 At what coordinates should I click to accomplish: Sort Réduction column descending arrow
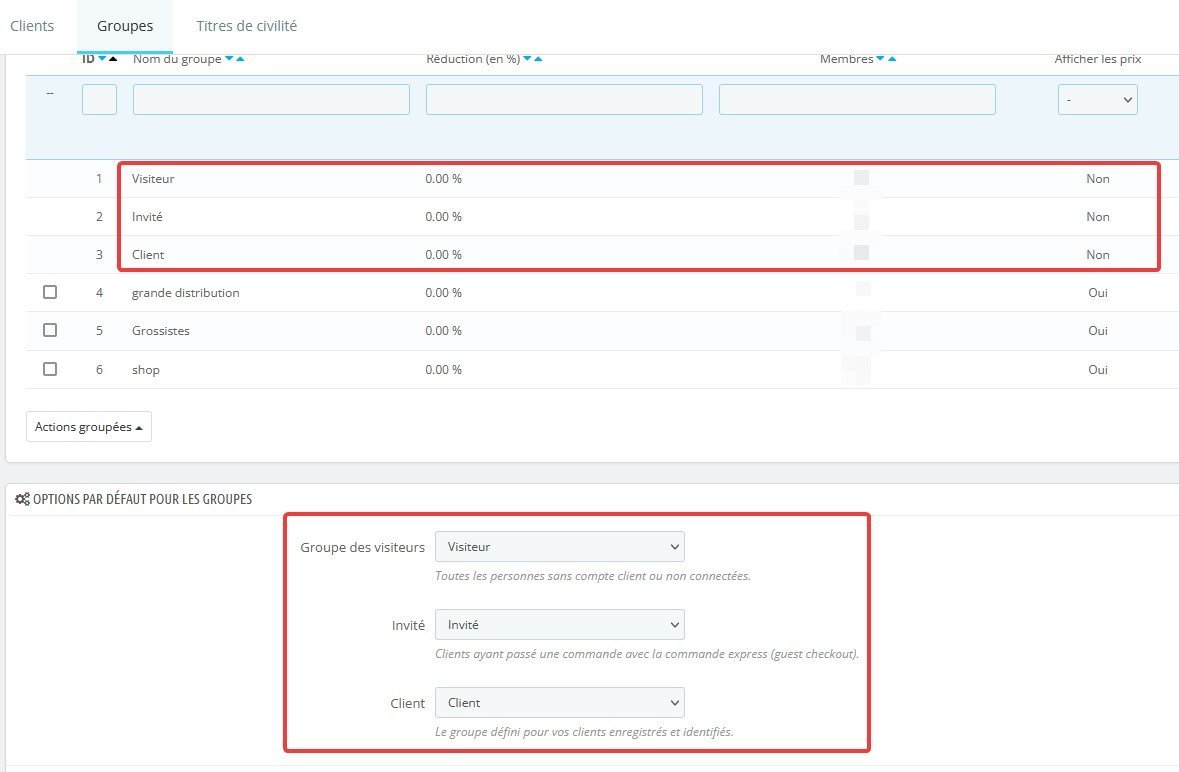click(527, 59)
